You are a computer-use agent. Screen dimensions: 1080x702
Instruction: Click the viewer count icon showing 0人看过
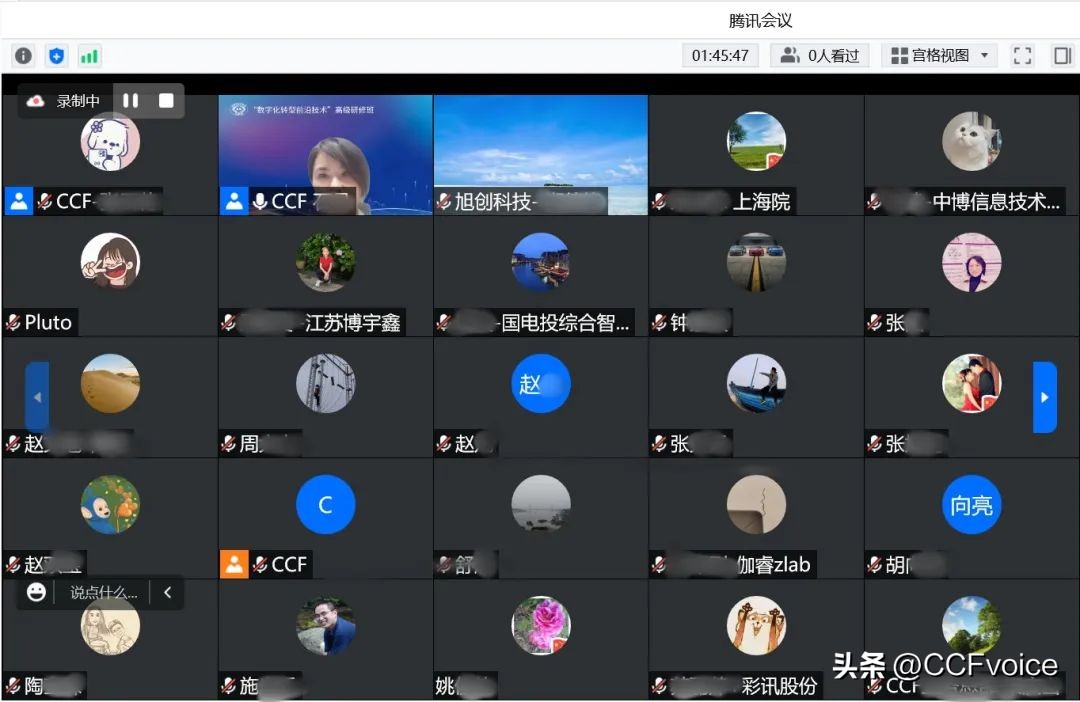790,56
